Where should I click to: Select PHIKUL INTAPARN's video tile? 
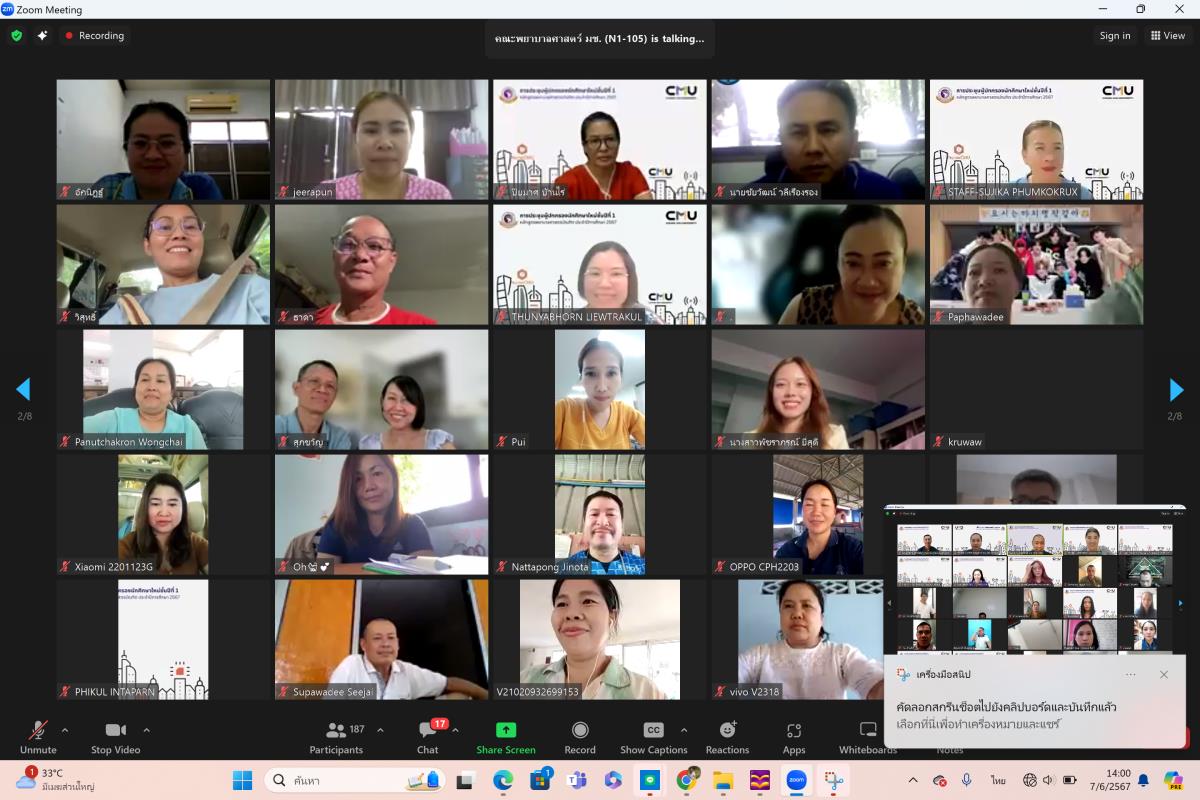pyautogui.click(x=163, y=640)
